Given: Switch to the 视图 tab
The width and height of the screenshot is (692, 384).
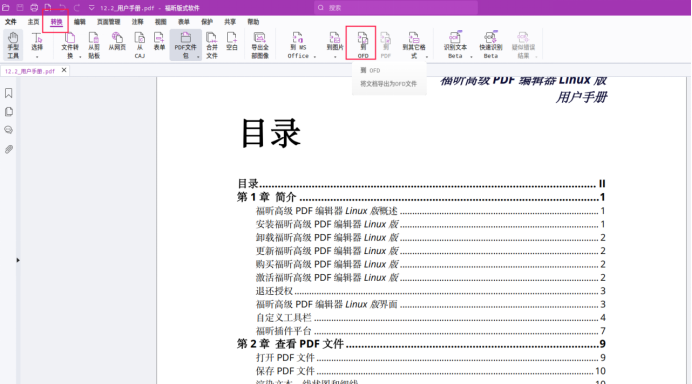Looking at the screenshot, I should [161, 22].
